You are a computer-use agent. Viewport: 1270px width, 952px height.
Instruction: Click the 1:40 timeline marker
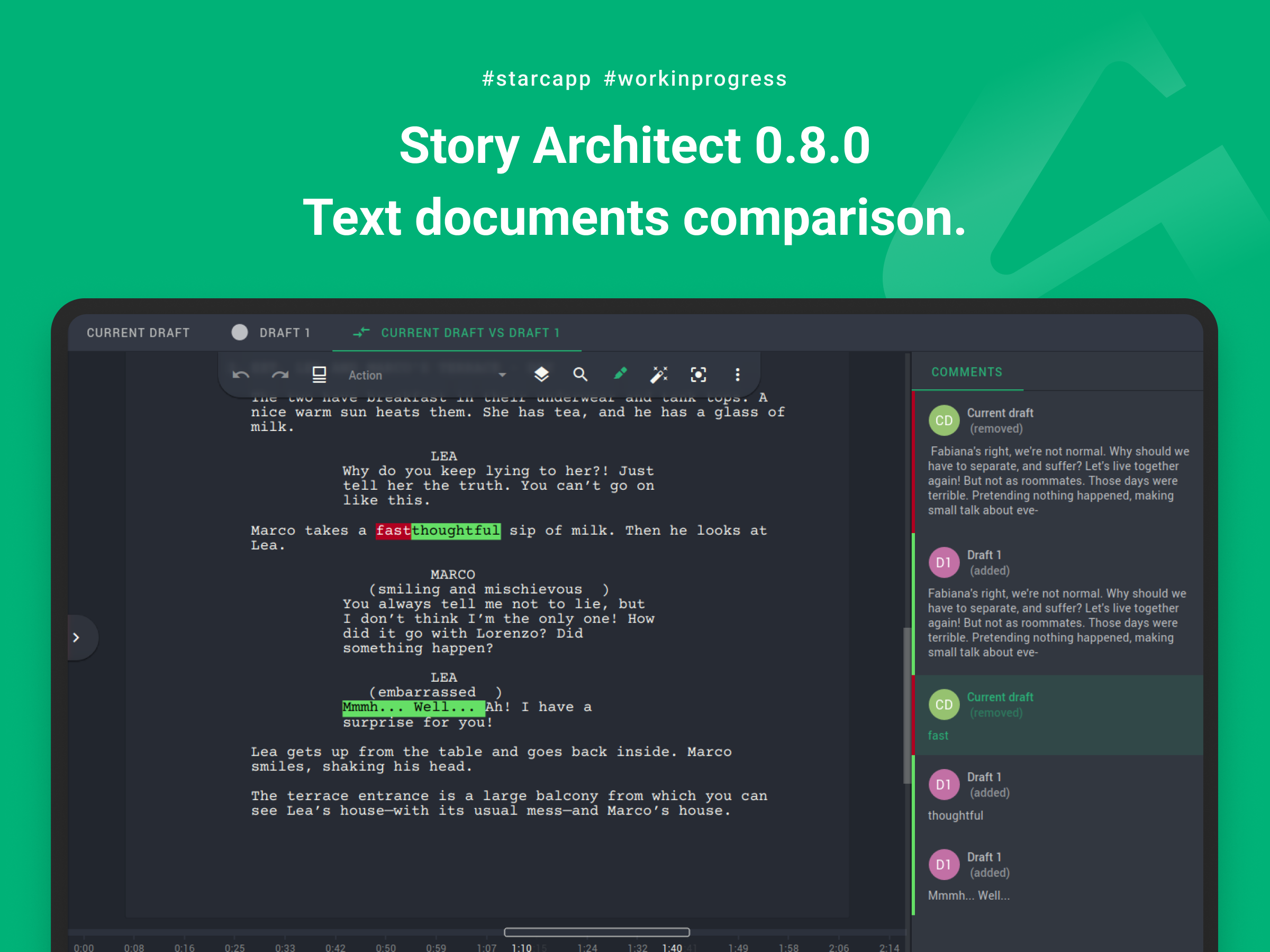point(672,947)
